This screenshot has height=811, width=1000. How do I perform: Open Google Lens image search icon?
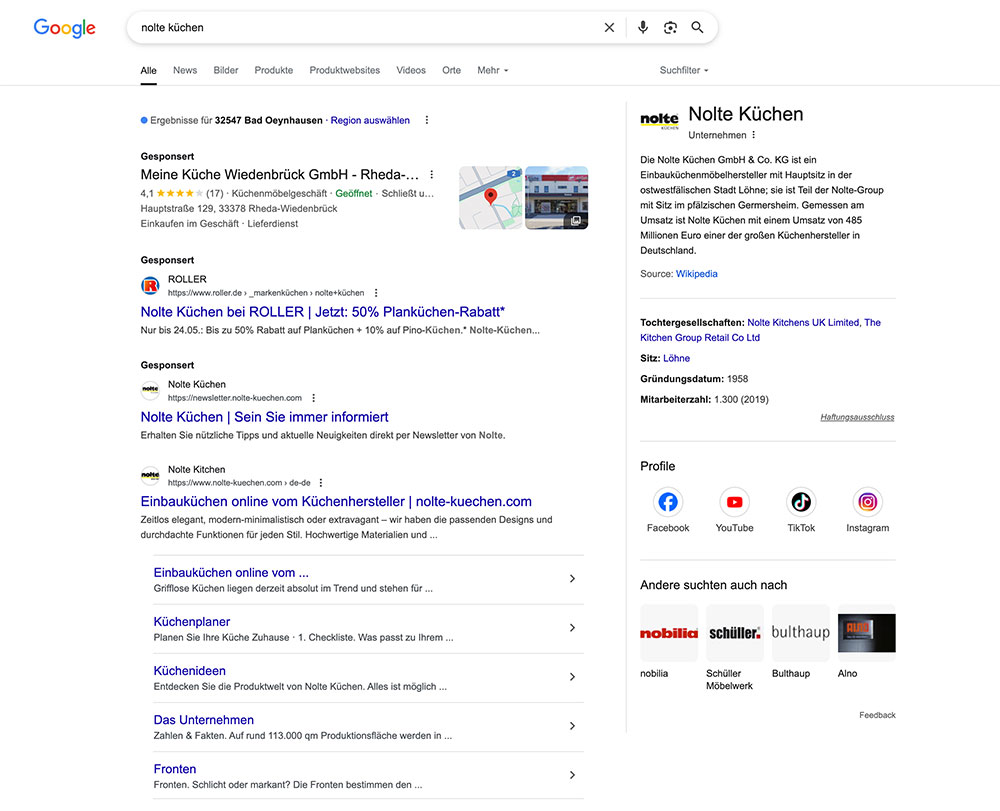pos(670,27)
